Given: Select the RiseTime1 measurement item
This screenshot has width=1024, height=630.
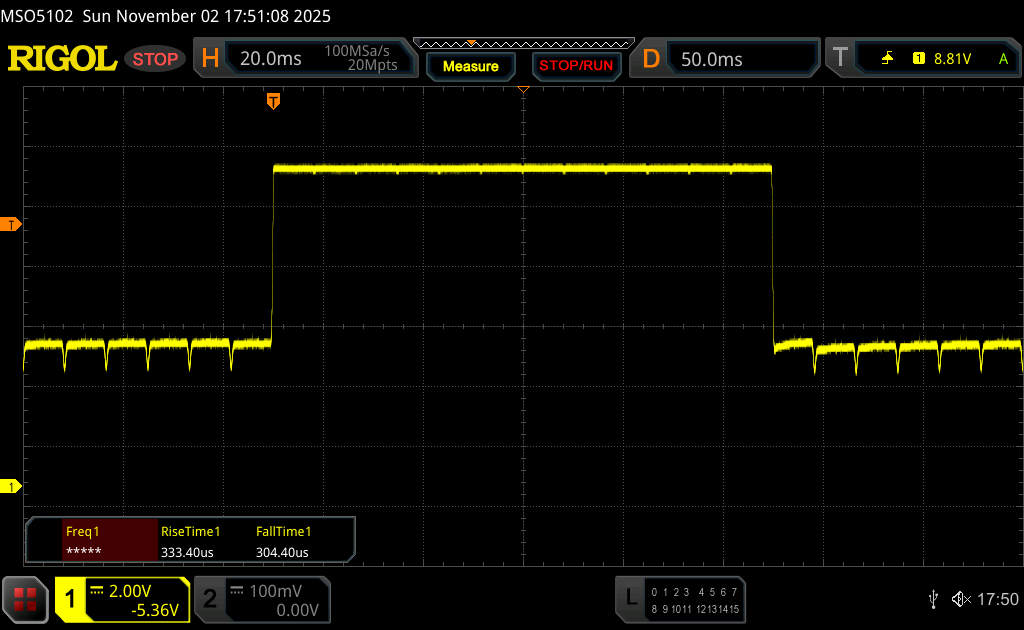Looking at the screenshot, I should 190,541.
